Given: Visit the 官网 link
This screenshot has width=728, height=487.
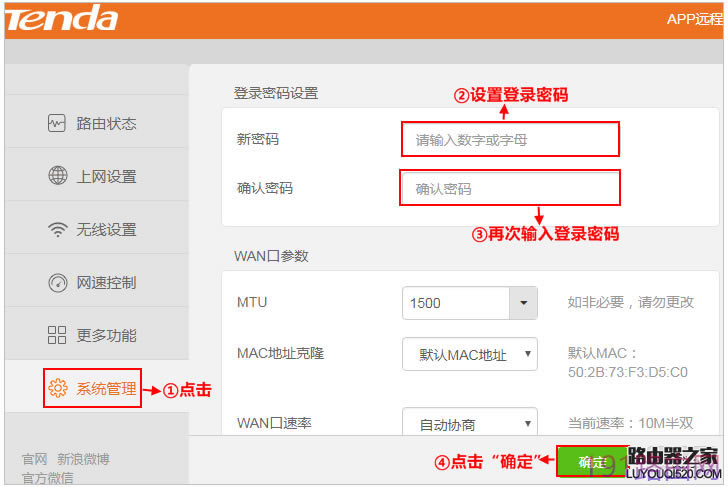Looking at the screenshot, I should tap(34, 460).
